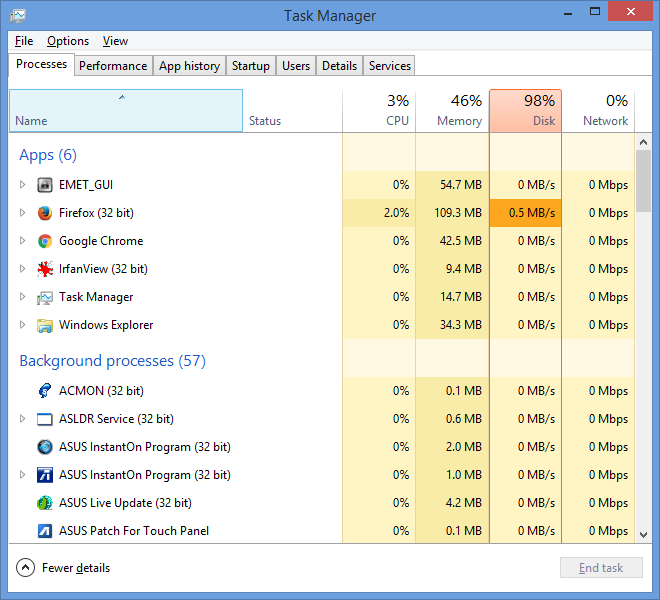Screen dimensions: 660x600
Task: Click the Firefox icon in Apps list
Action: (x=45, y=213)
